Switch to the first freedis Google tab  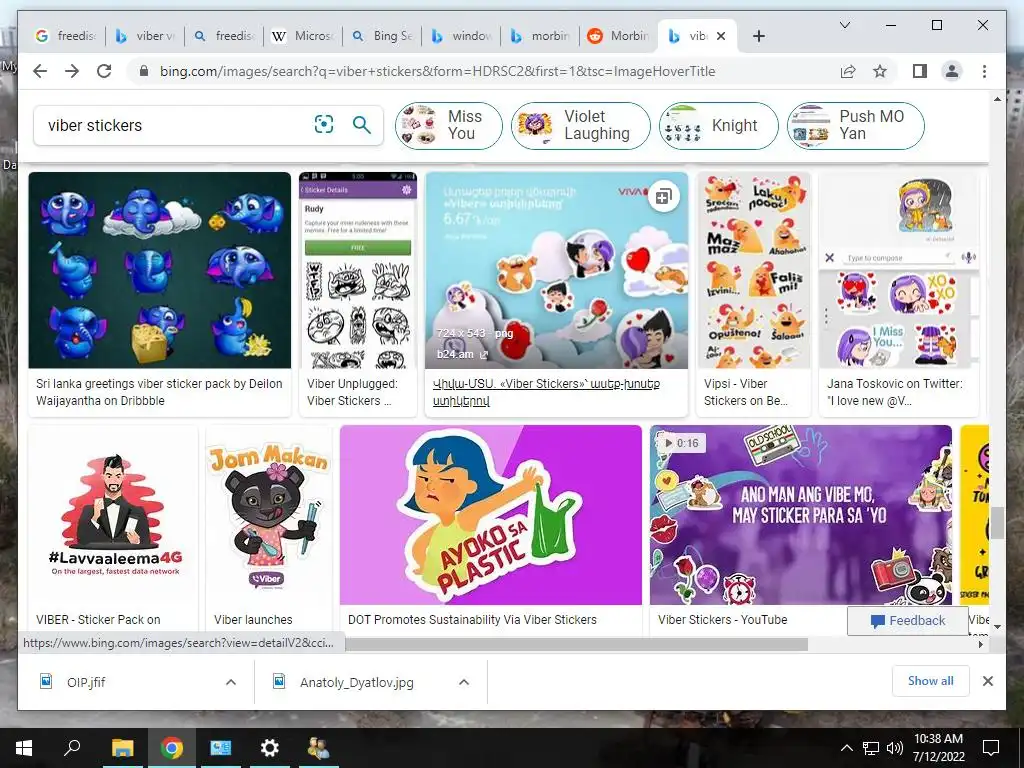(65, 36)
